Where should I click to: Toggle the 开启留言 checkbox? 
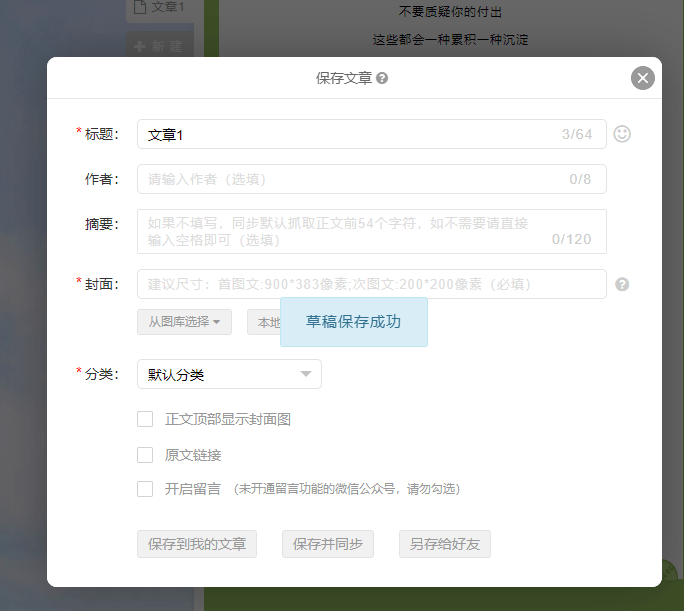pos(145,489)
